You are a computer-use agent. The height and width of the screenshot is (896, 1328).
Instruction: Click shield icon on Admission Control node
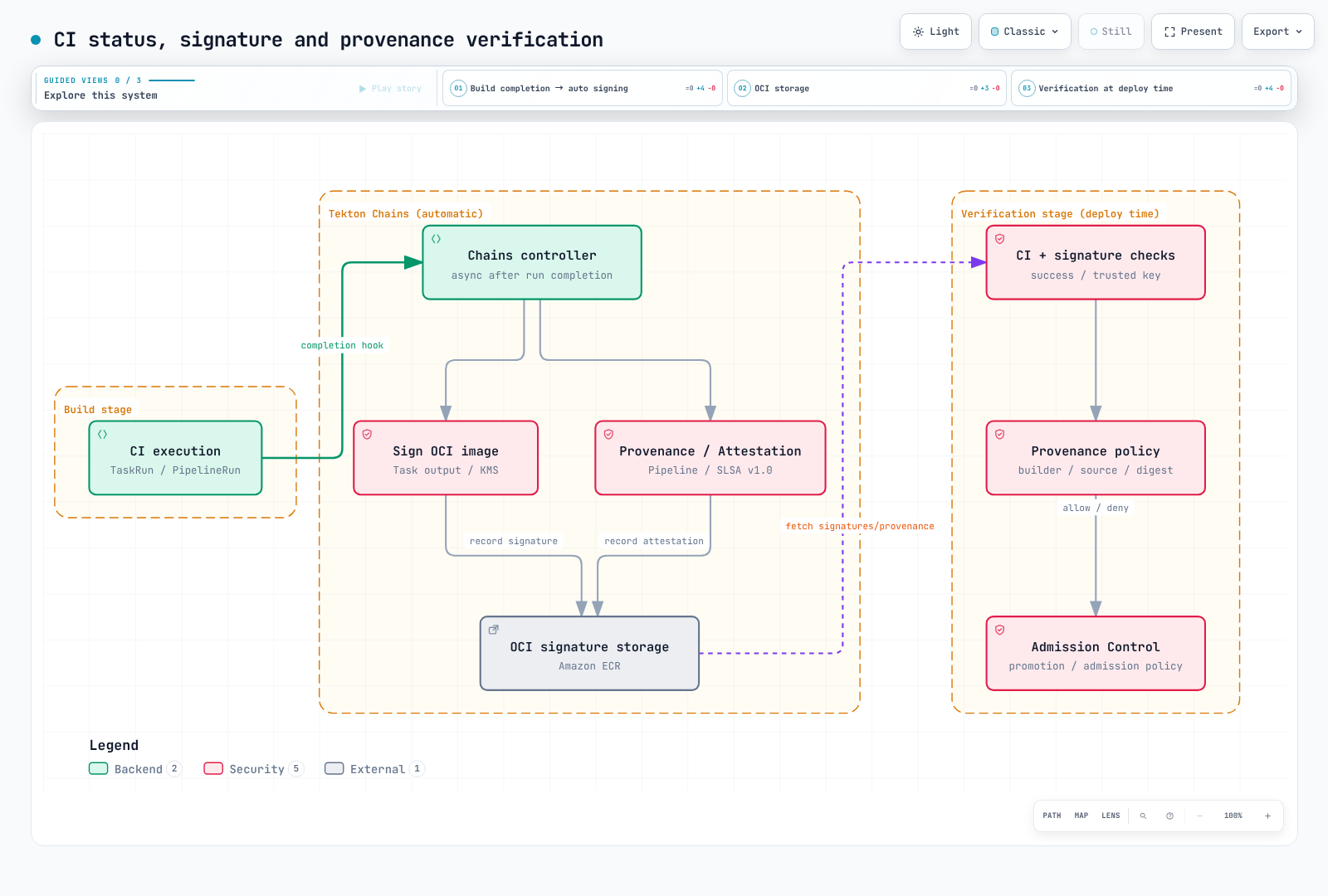pyautogui.click(x=999, y=630)
